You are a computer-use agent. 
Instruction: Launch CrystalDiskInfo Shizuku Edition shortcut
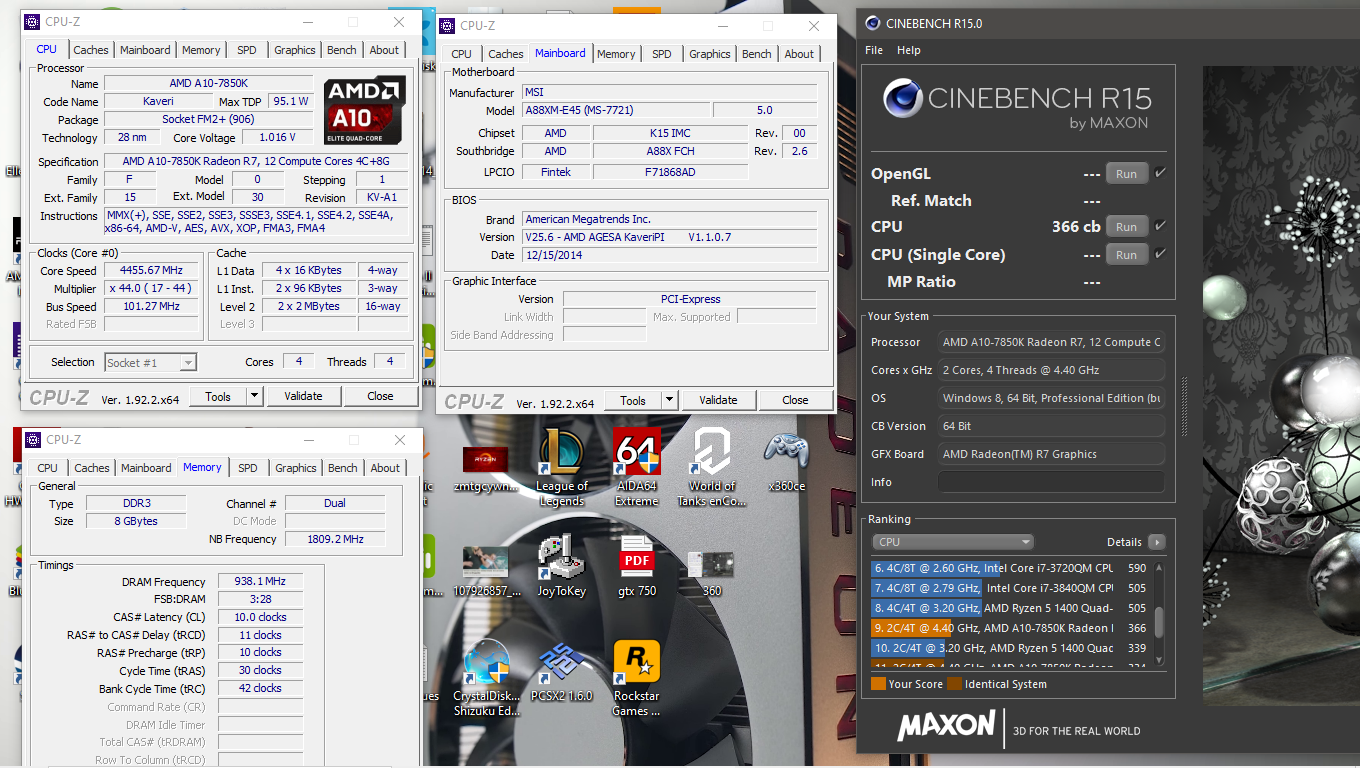[487, 677]
